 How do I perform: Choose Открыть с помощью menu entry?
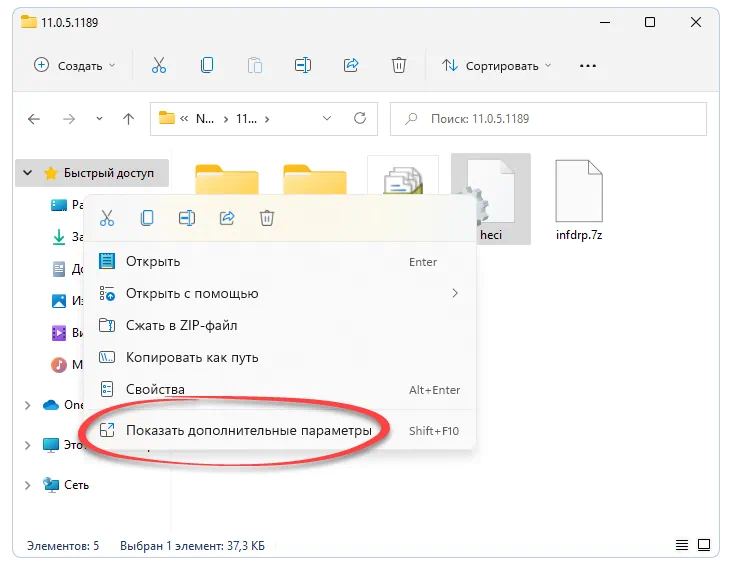click(280, 293)
